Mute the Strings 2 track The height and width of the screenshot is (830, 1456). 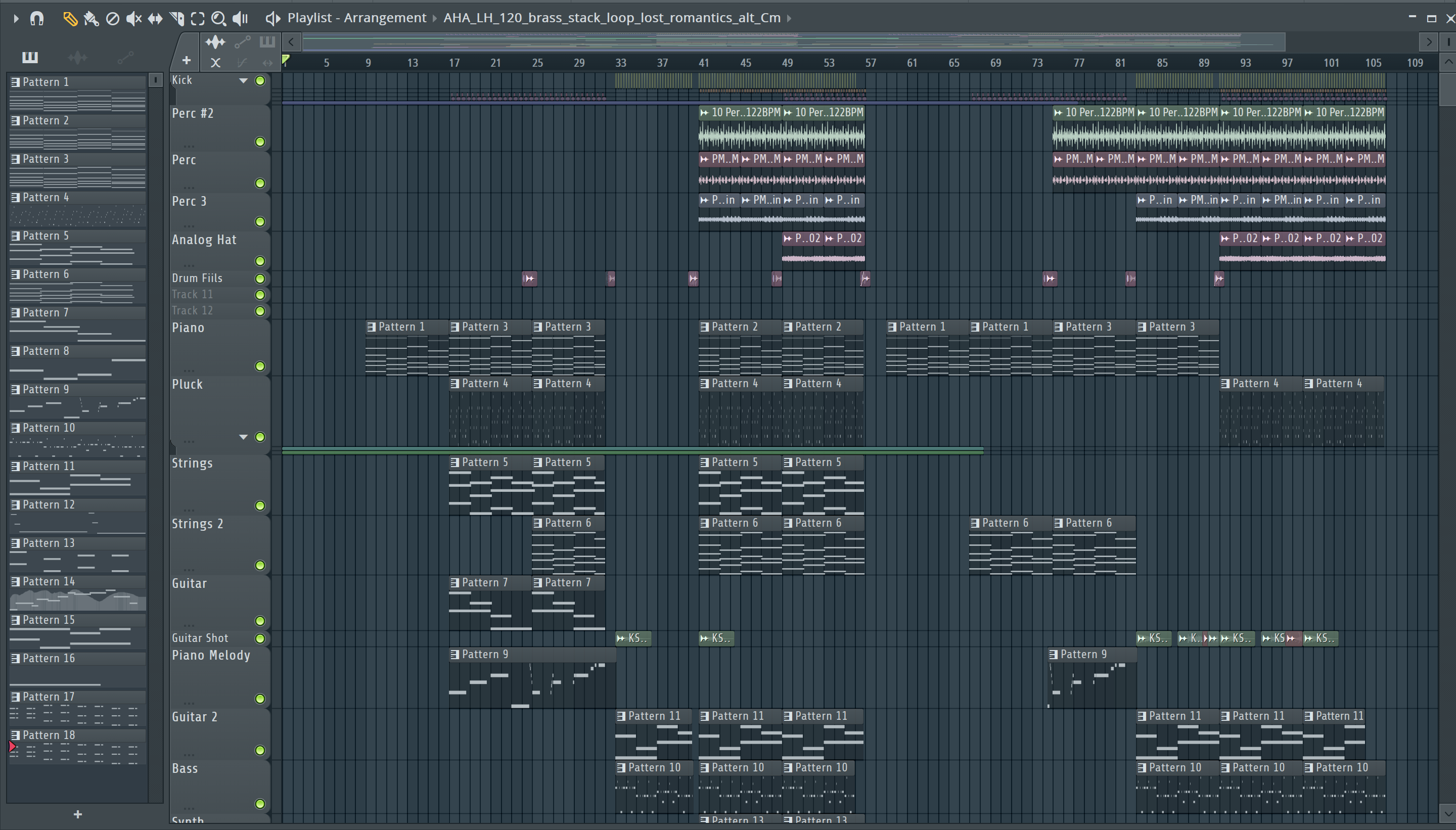coord(260,565)
